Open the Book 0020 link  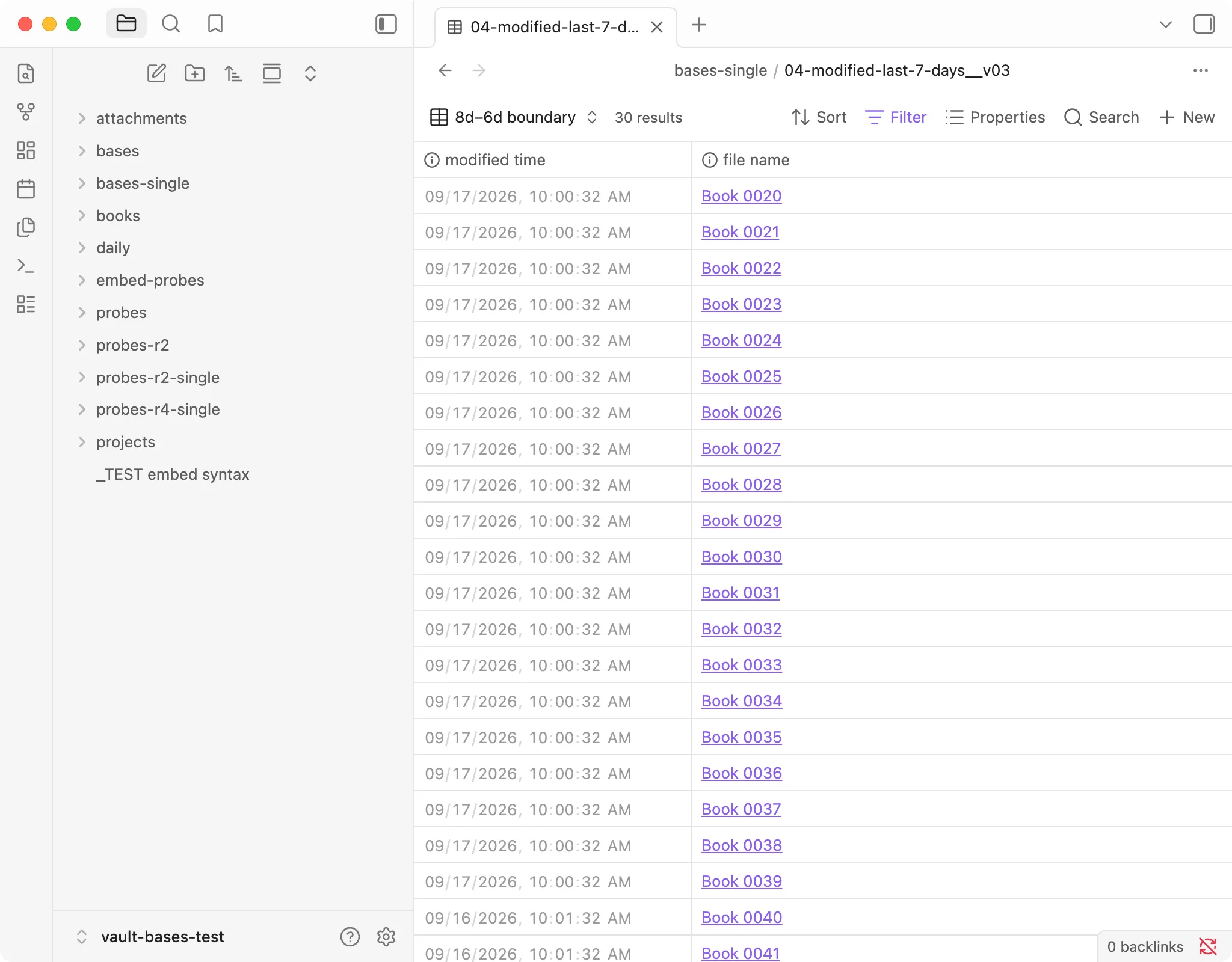741,196
